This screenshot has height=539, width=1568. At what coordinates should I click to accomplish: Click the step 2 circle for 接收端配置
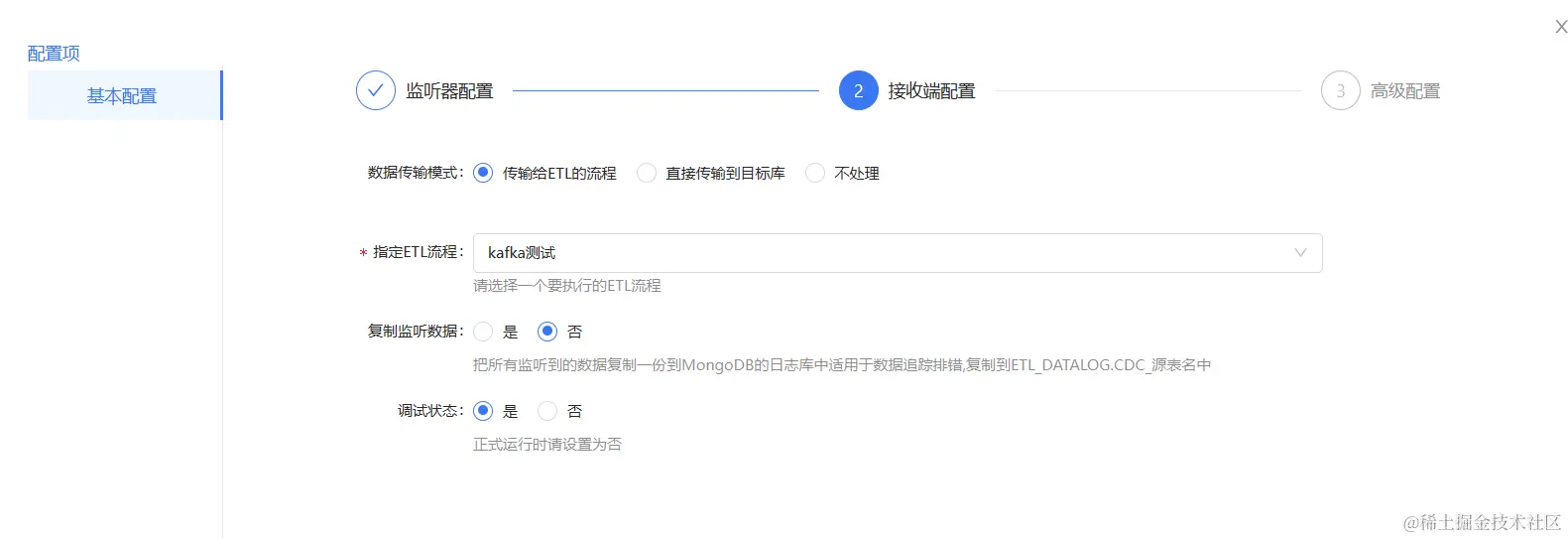click(858, 90)
